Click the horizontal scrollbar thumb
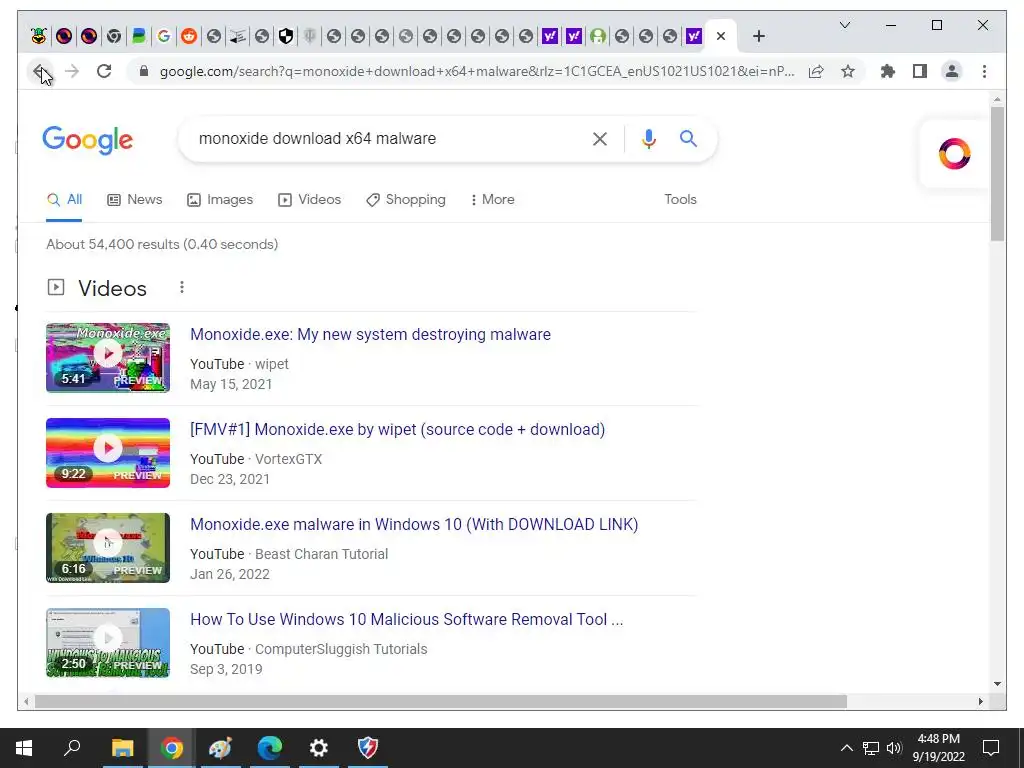1024x768 pixels. click(x=441, y=701)
